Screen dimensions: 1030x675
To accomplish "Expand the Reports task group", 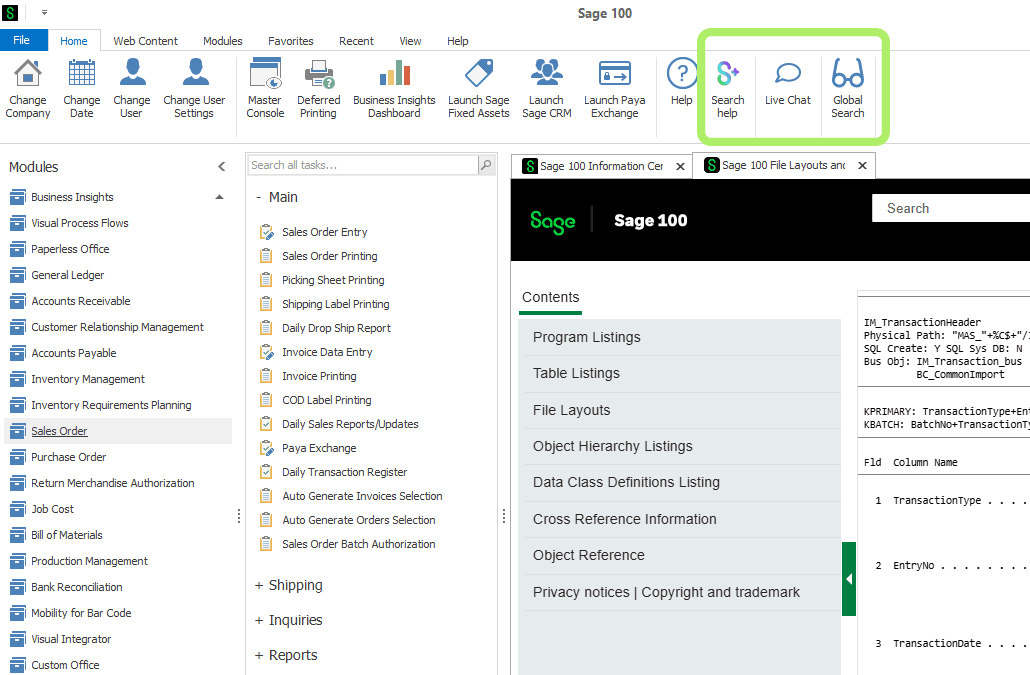I will (259, 655).
